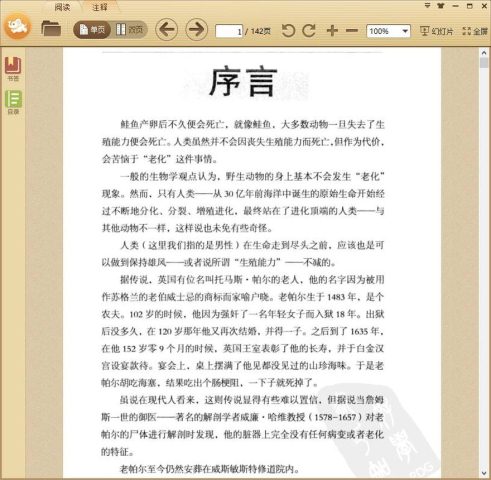This screenshot has height=480, width=491.
Task: Switch to 单页 single page view
Action: click(x=92, y=30)
